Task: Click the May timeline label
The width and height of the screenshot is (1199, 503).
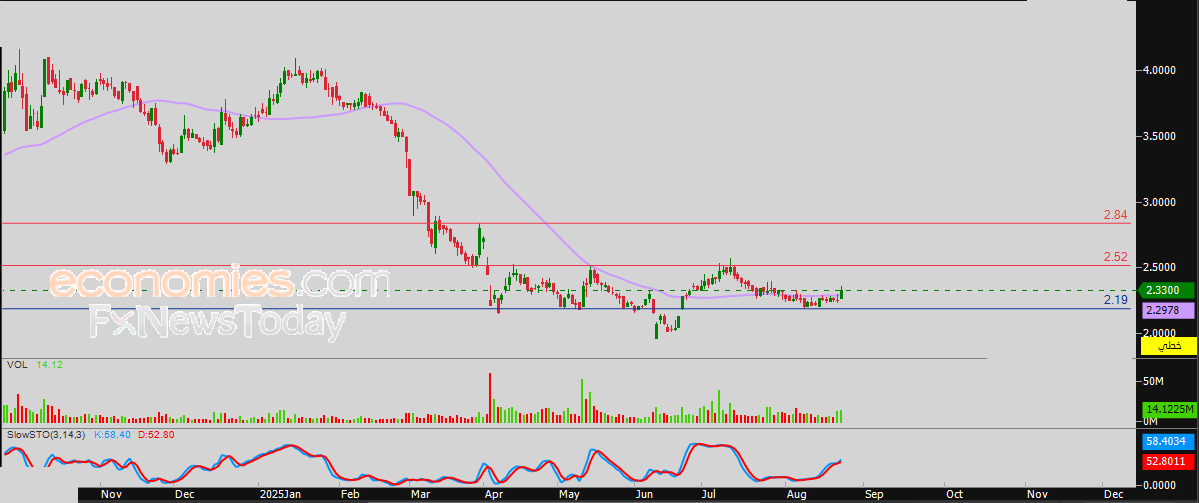Action: pos(570,495)
